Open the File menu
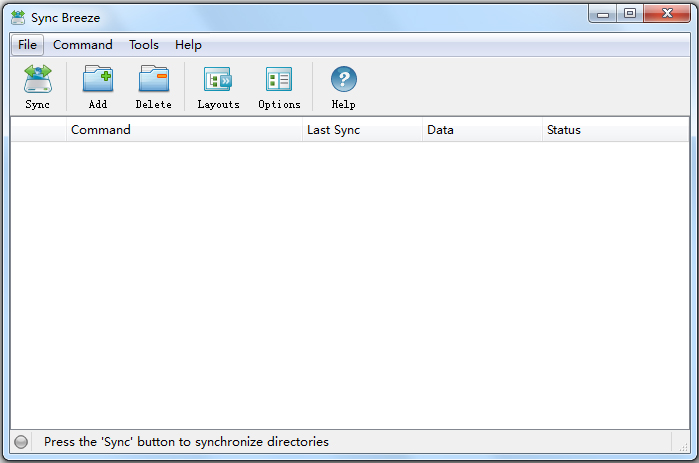This screenshot has height=463, width=699. coord(27,45)
